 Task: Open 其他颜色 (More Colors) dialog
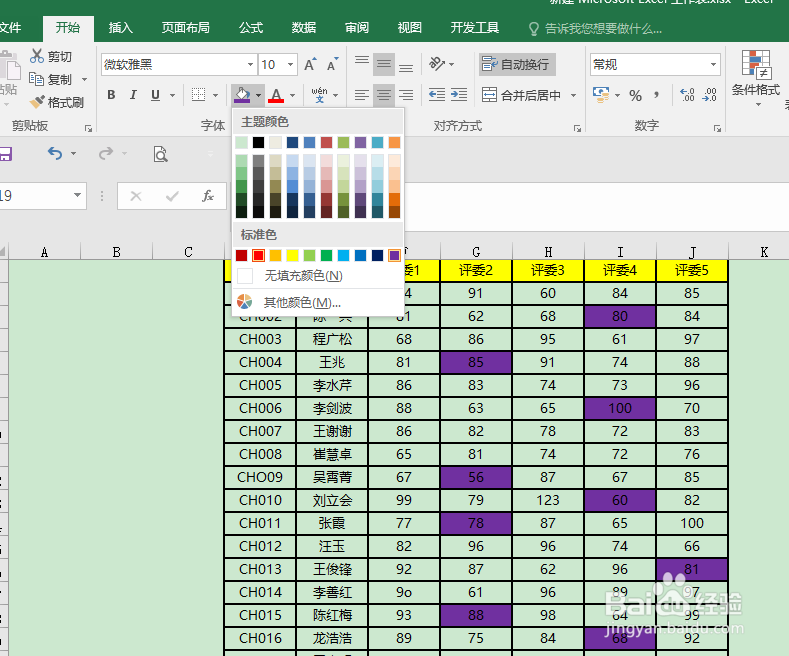[x=318, y=302]
